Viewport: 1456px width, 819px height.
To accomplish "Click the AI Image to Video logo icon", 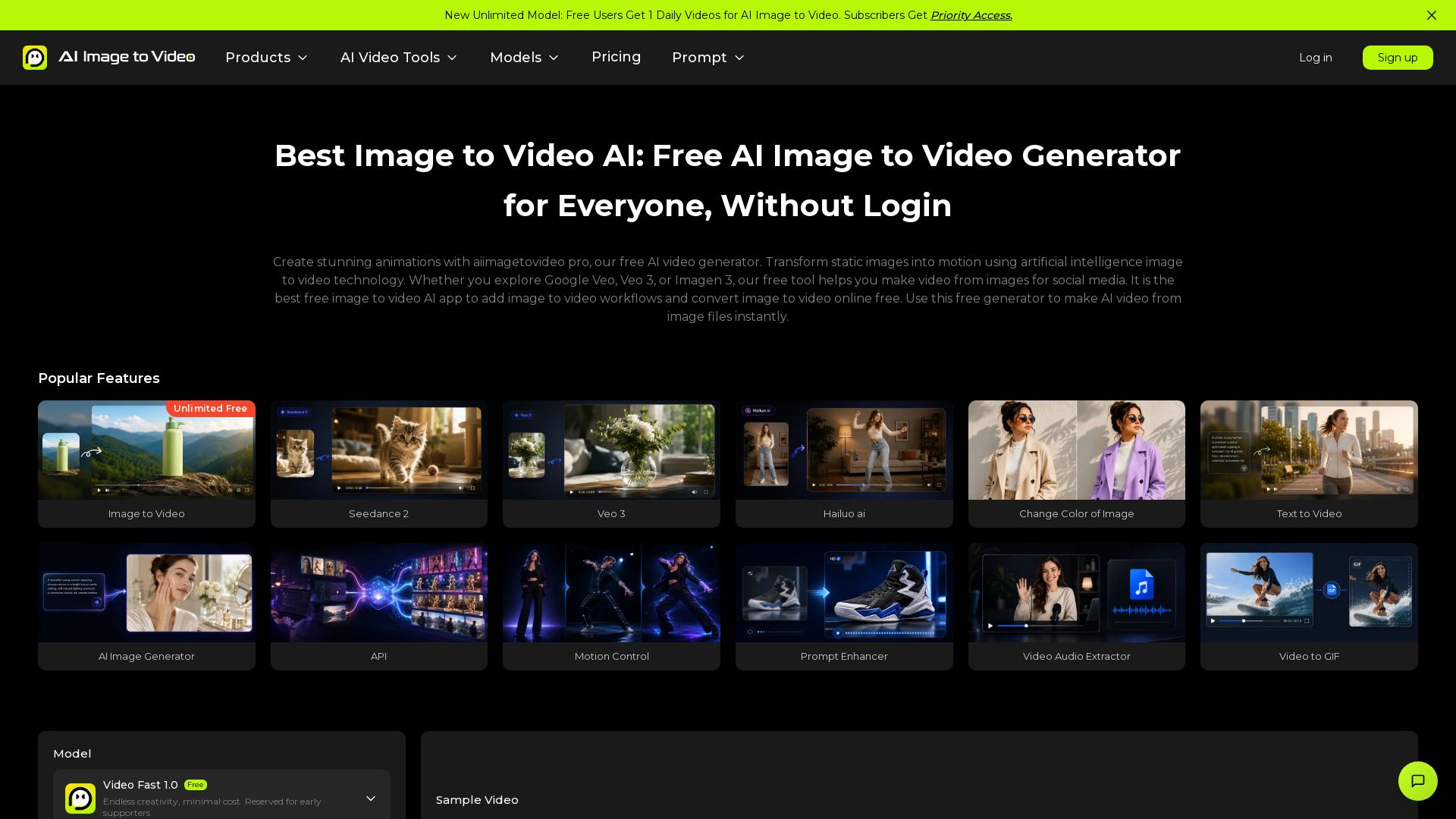I will 35,58.
